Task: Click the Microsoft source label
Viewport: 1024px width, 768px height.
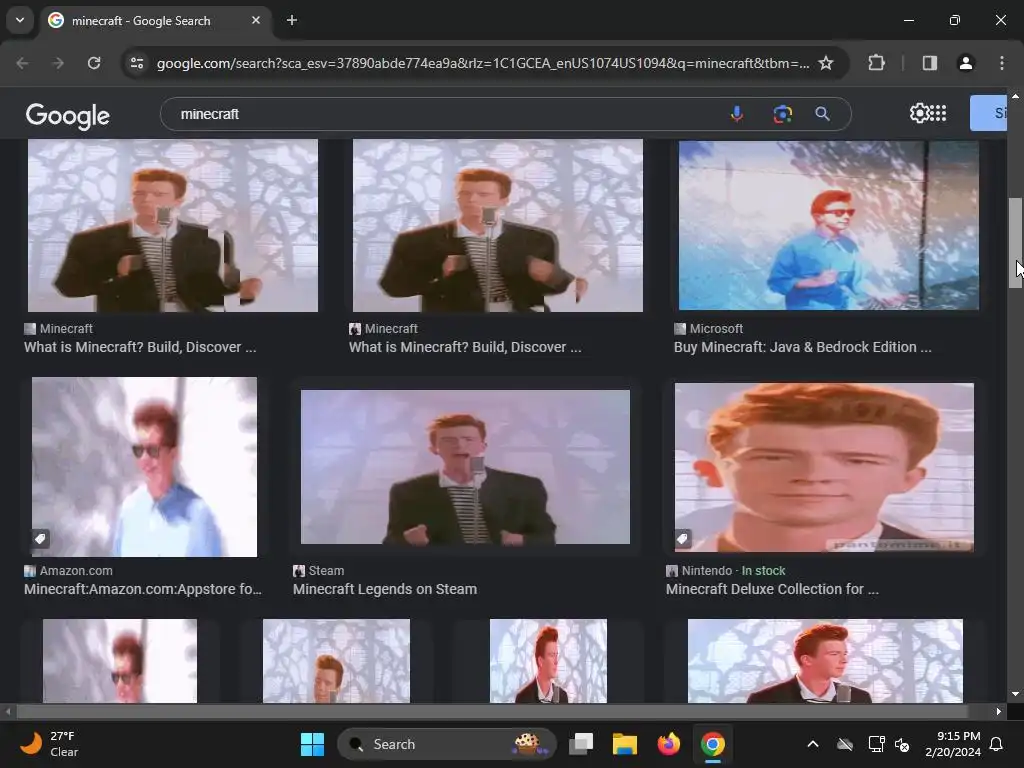Action: coord(716,329)
